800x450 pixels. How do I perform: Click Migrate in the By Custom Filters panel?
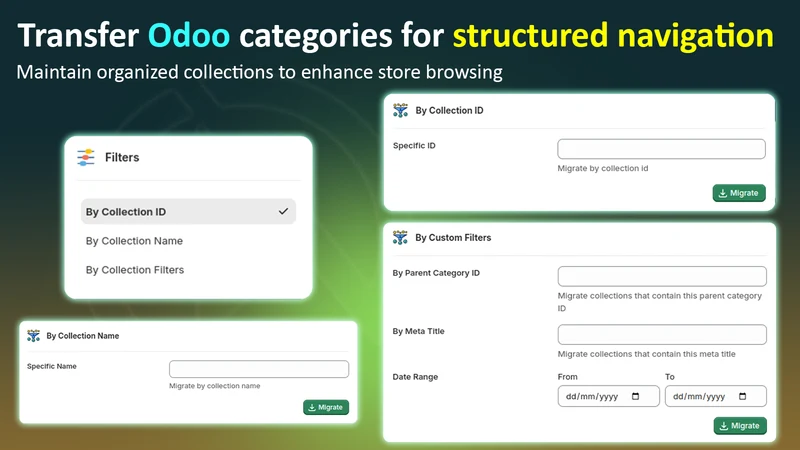click(740, 426)
